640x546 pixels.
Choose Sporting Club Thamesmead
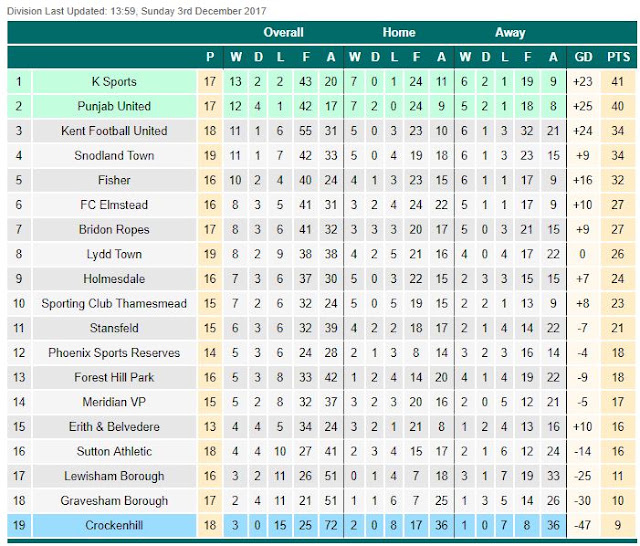[x=114, y=303]
